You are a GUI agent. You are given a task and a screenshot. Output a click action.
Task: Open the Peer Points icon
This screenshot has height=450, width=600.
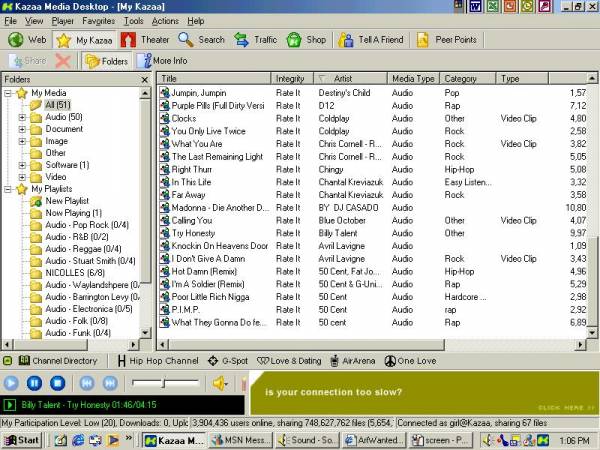pos(422,40)
